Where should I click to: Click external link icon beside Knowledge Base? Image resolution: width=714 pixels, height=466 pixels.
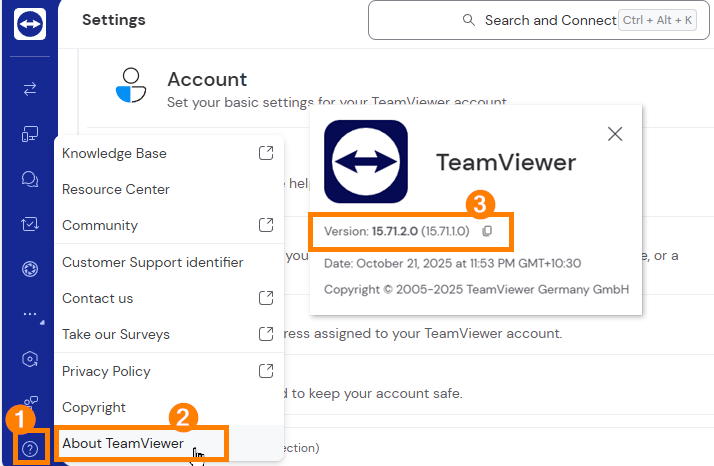[x=266, y=153]
